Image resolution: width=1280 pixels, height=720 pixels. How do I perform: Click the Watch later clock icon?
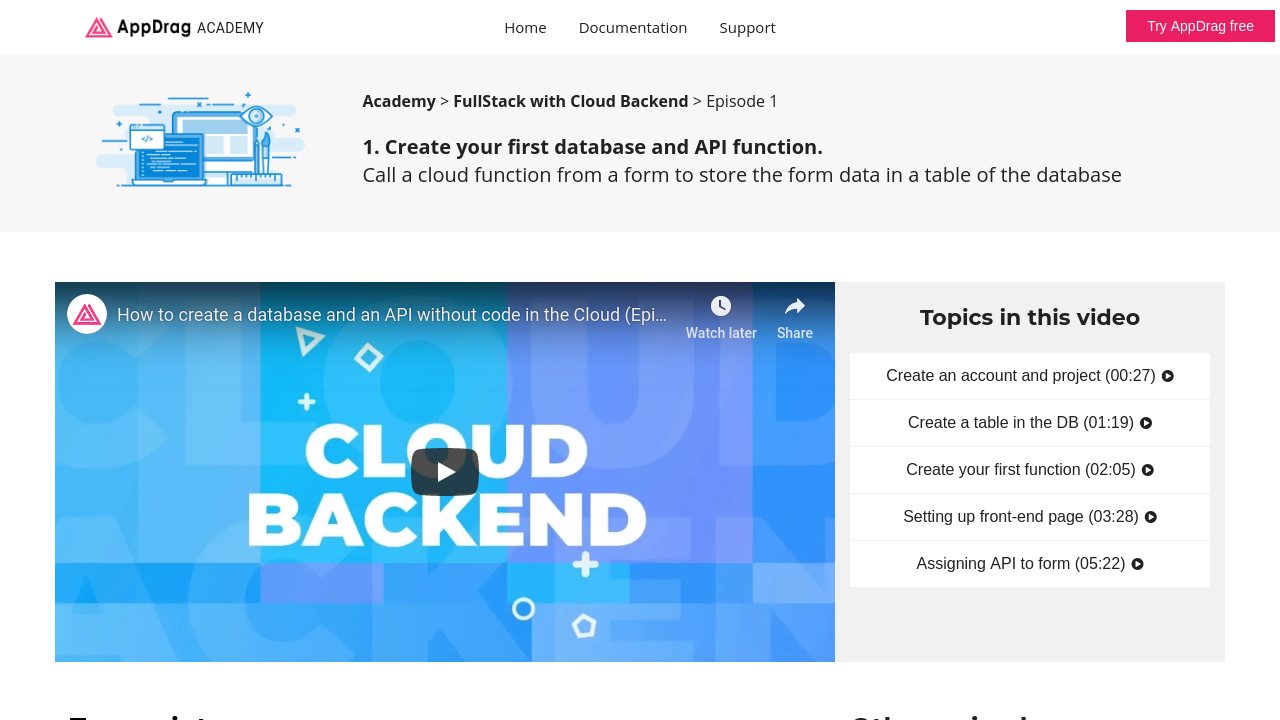(x=721, y=306)
